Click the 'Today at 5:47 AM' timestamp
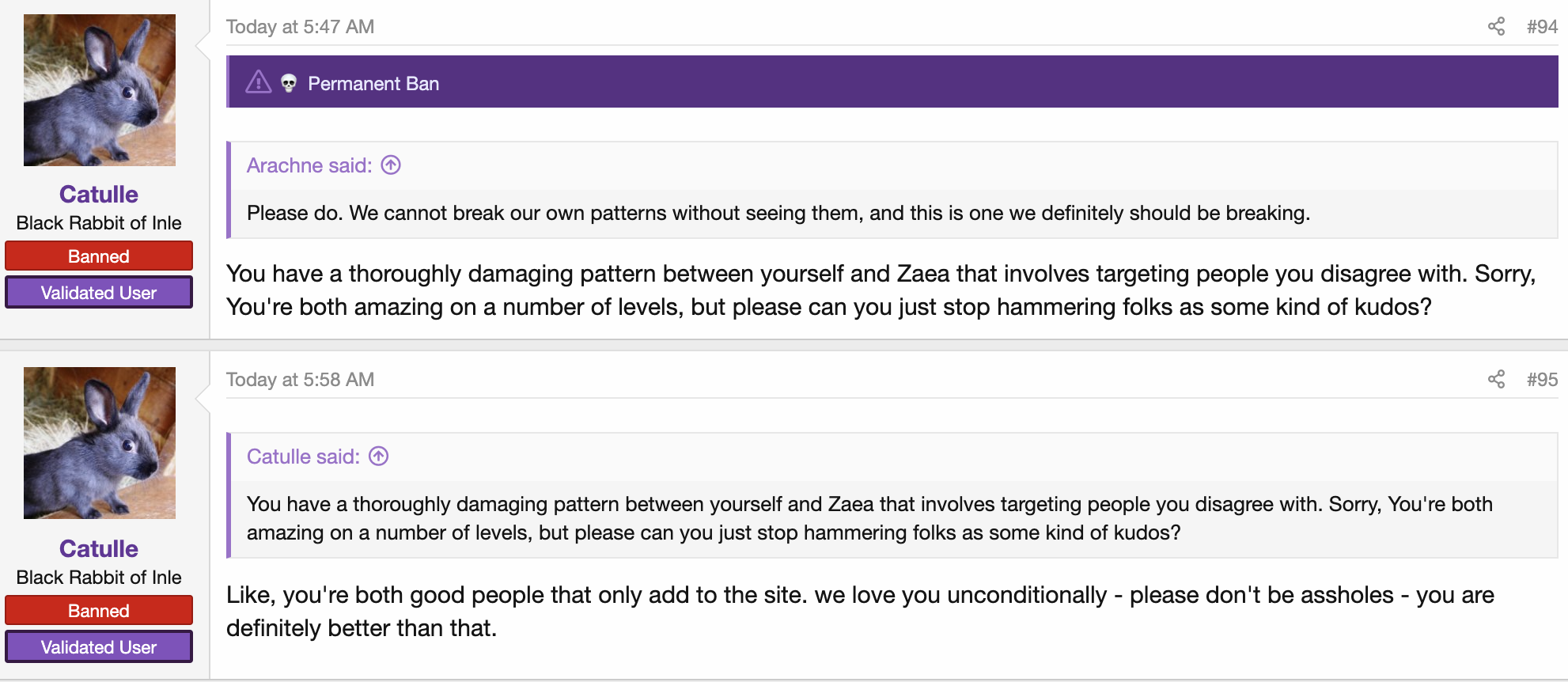Screen dimensions: 1568x682 point(300,27)
